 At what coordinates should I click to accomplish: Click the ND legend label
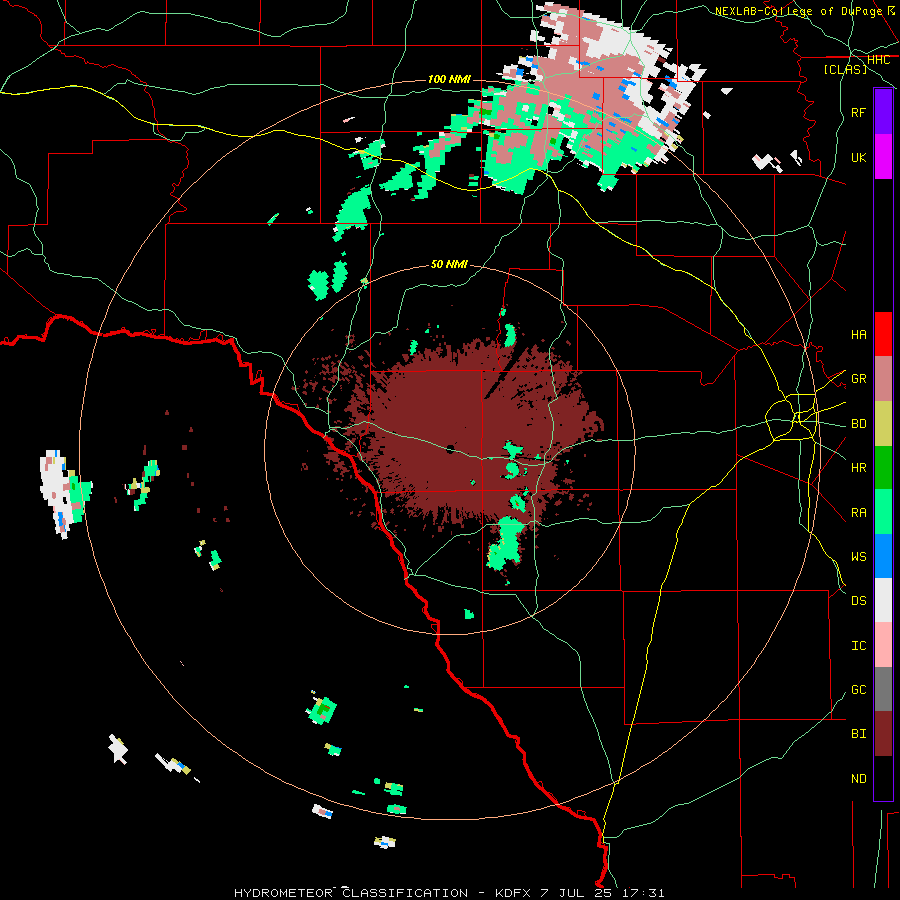tap(858, 779)
